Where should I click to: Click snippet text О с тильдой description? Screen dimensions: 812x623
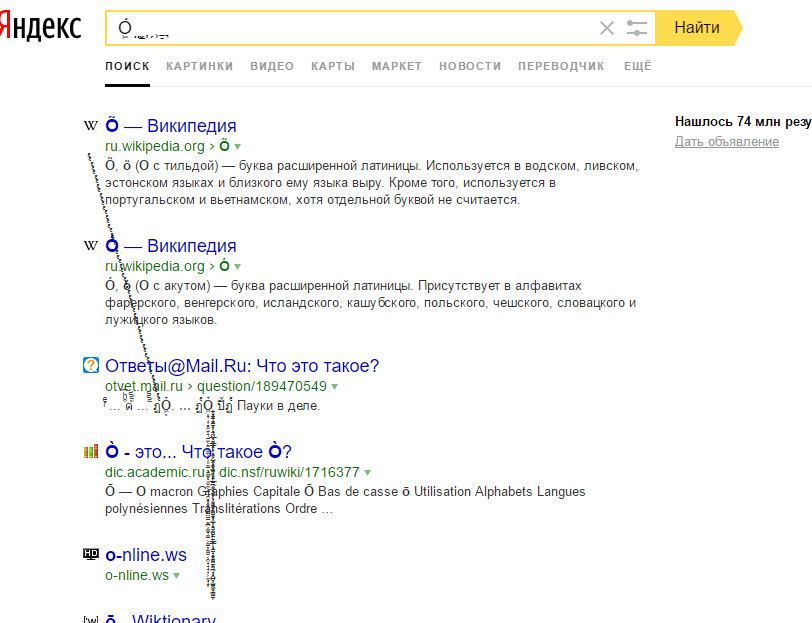pos(372,183)
